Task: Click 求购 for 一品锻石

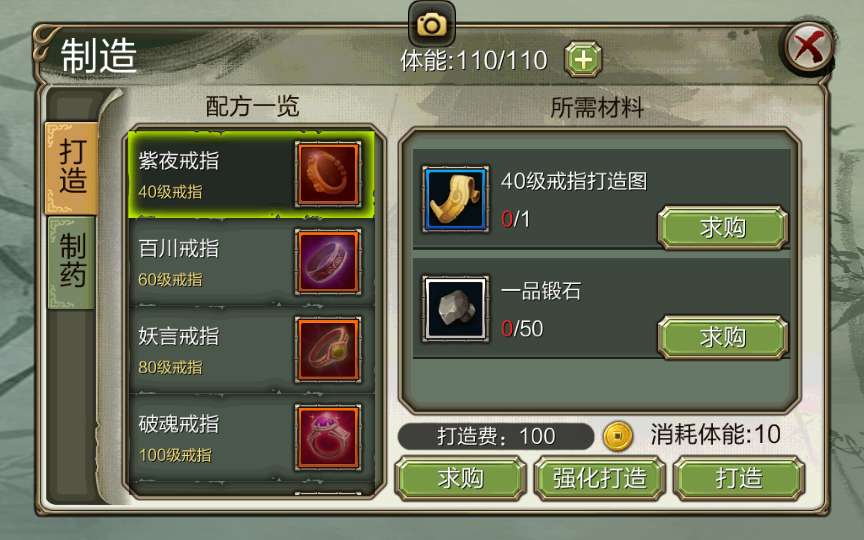Action: pos(723,337)
